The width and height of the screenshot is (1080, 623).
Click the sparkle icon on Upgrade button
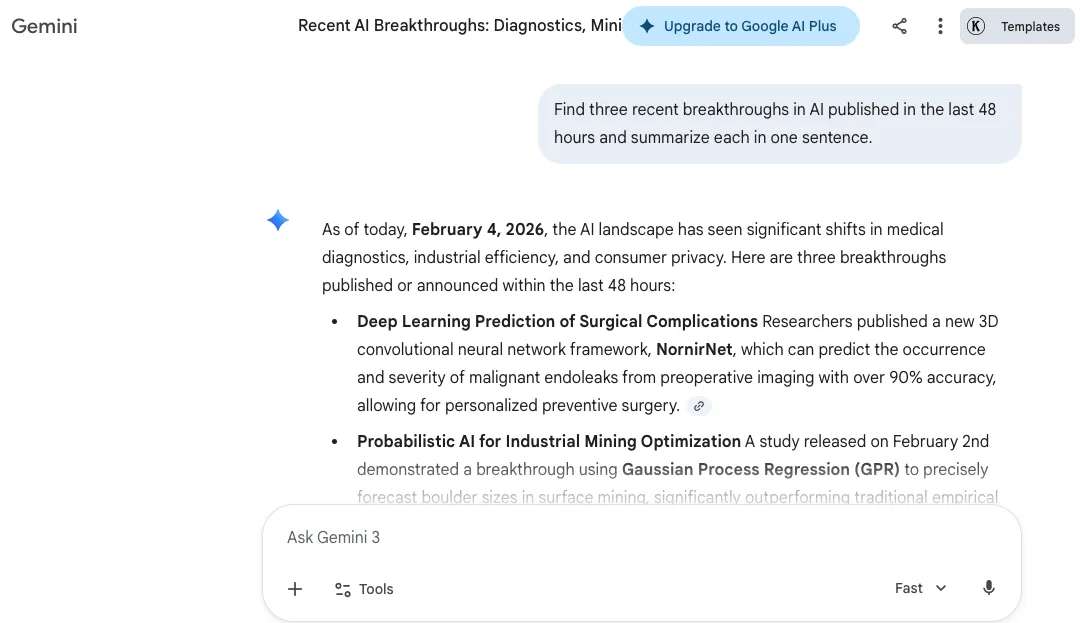(x=646, y=26)
